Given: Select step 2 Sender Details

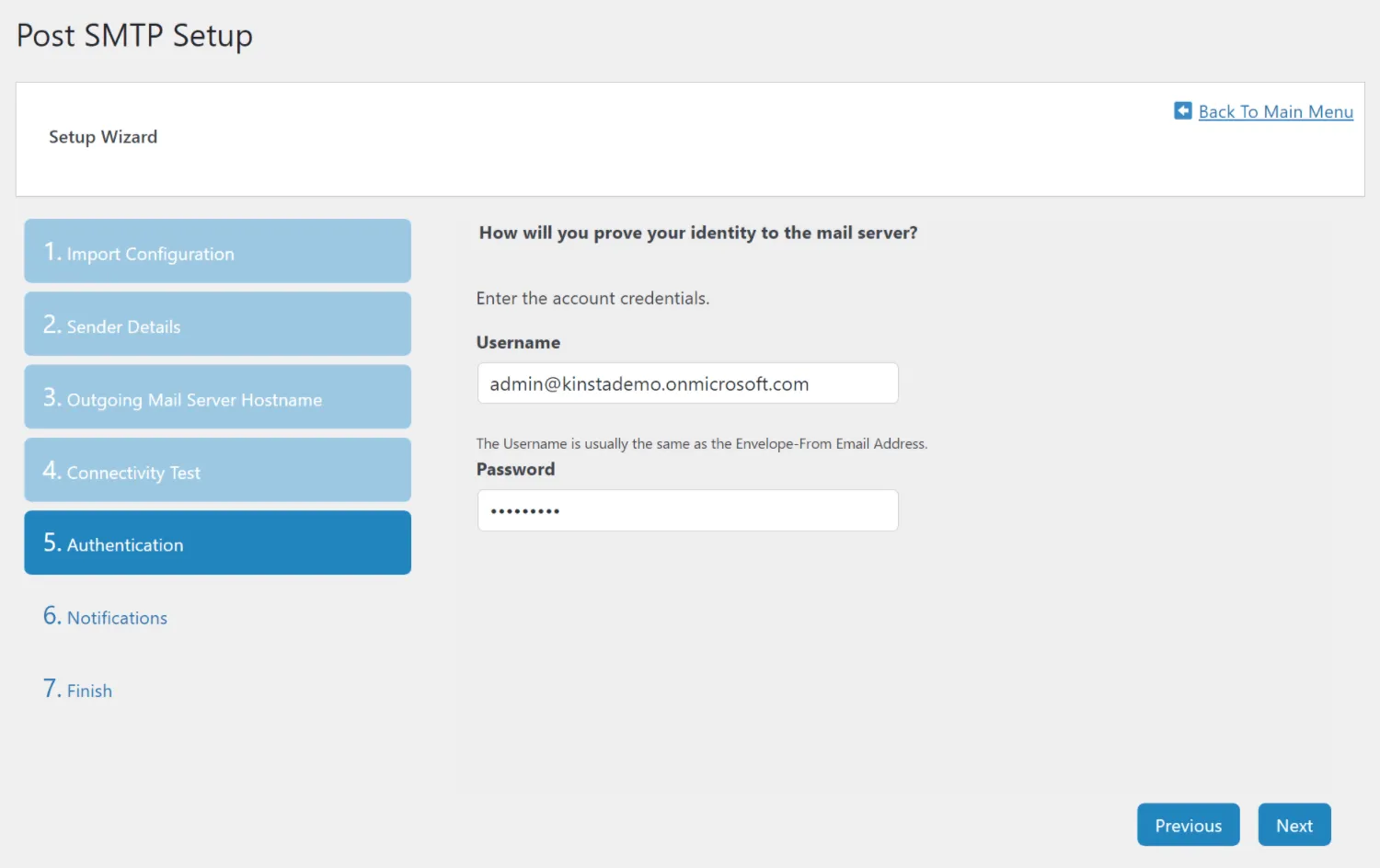Looking at the screenshot, I should (217, 324).
